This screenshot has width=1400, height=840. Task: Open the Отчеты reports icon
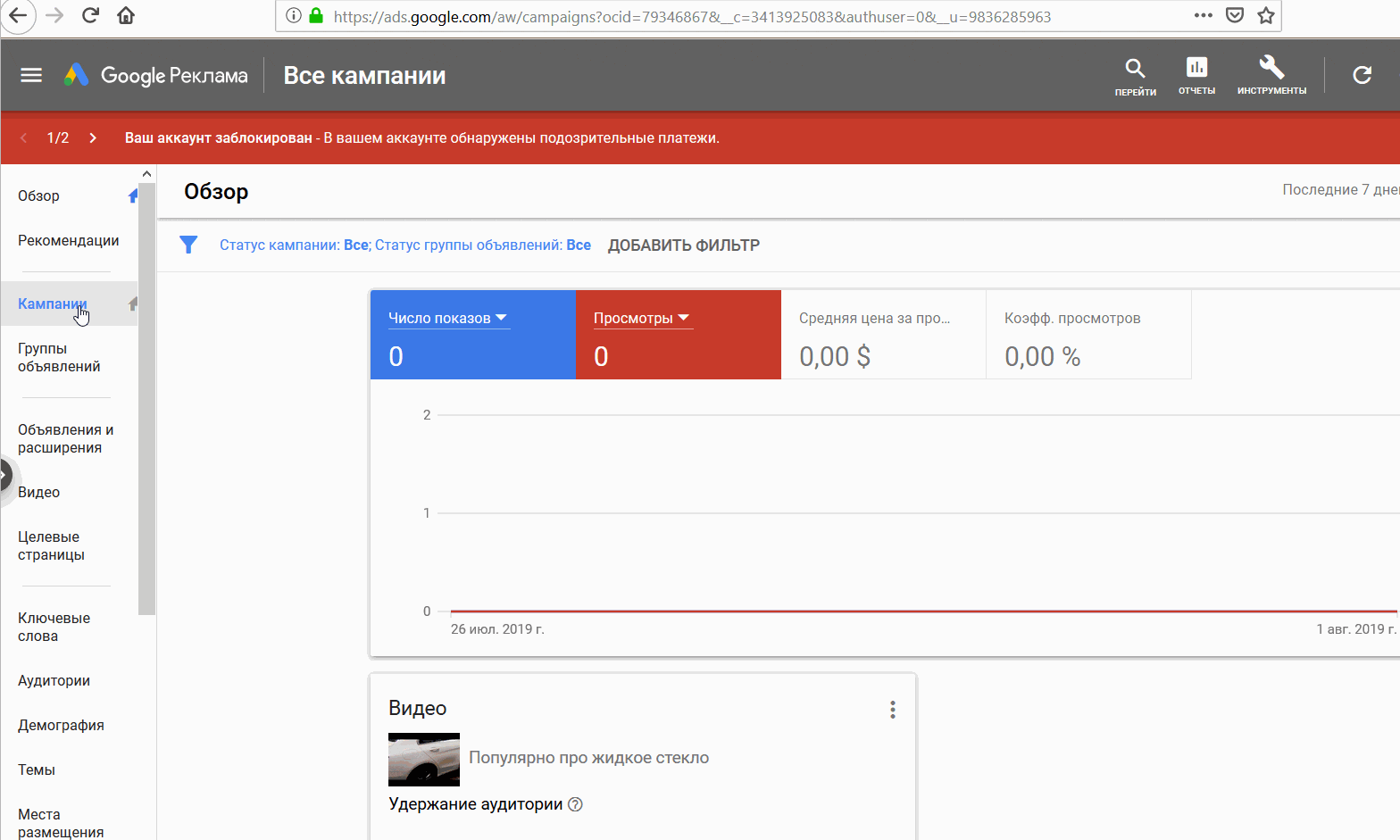click(1196, 77)
